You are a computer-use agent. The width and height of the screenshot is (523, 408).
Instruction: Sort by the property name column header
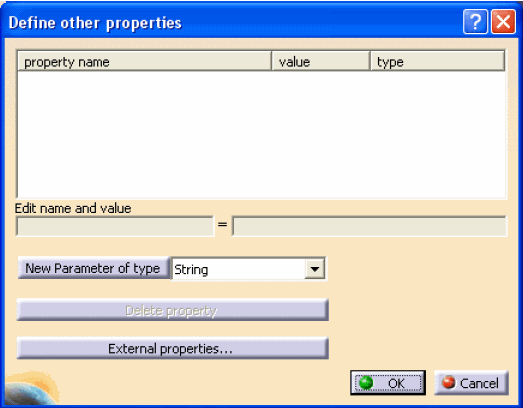point(144,61)
